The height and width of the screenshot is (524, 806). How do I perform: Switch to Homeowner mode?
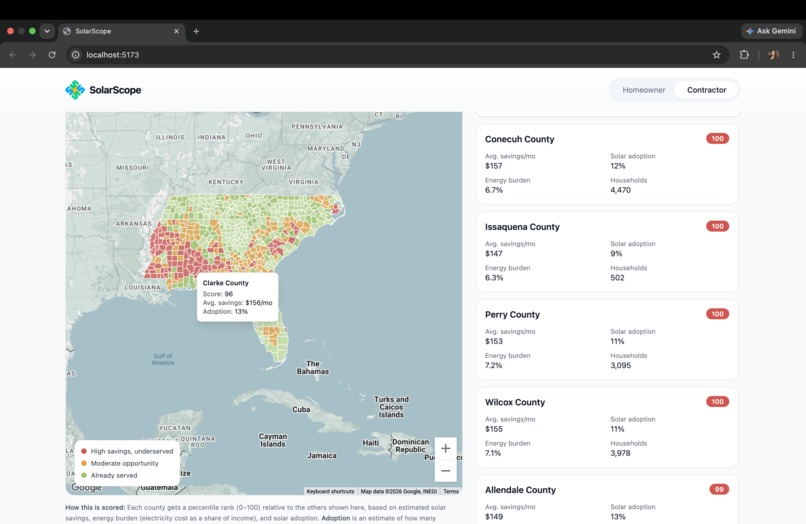tap(644, 90)
